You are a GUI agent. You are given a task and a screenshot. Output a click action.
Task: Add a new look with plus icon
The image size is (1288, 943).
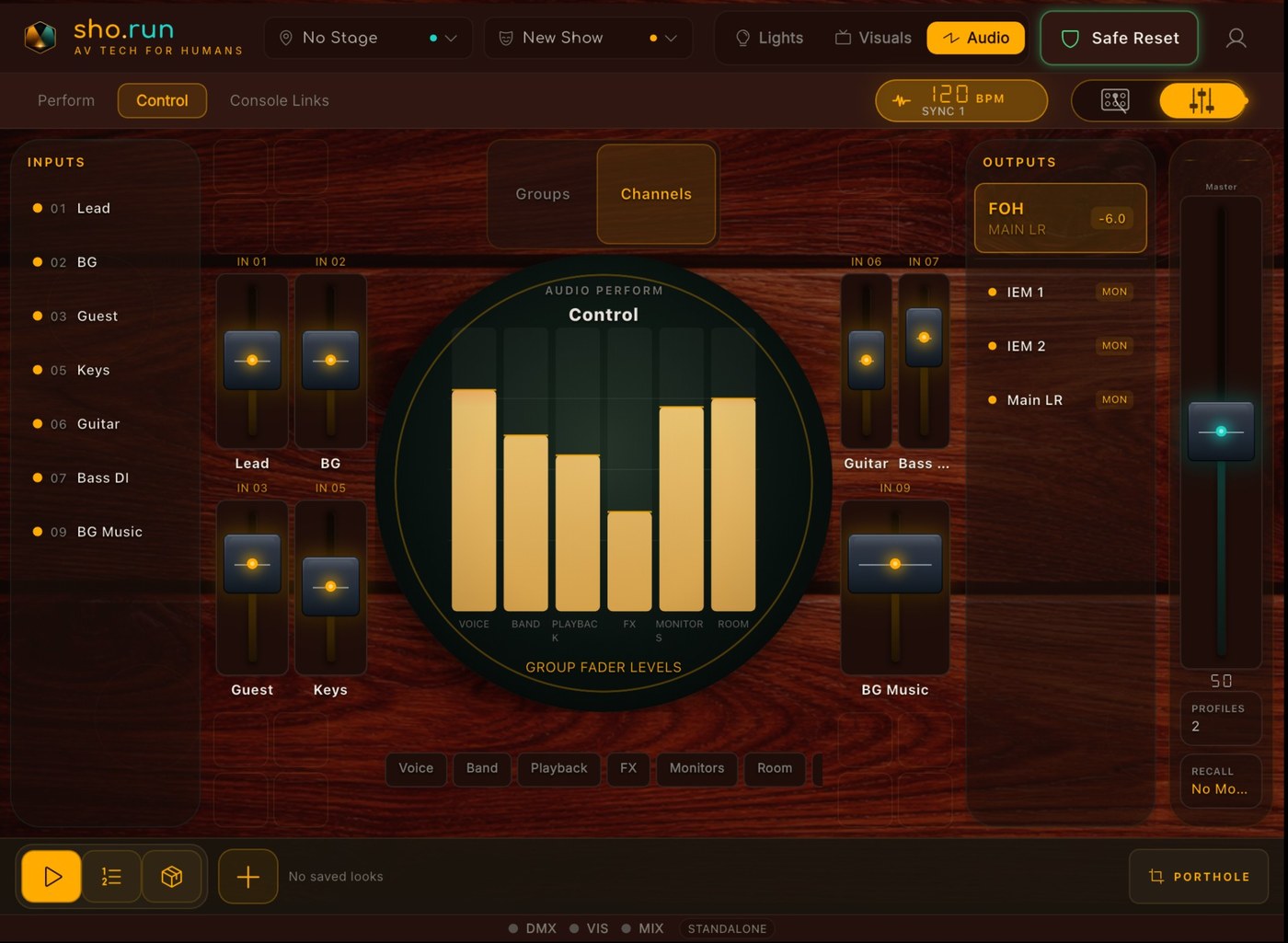[x=248, y=876]
